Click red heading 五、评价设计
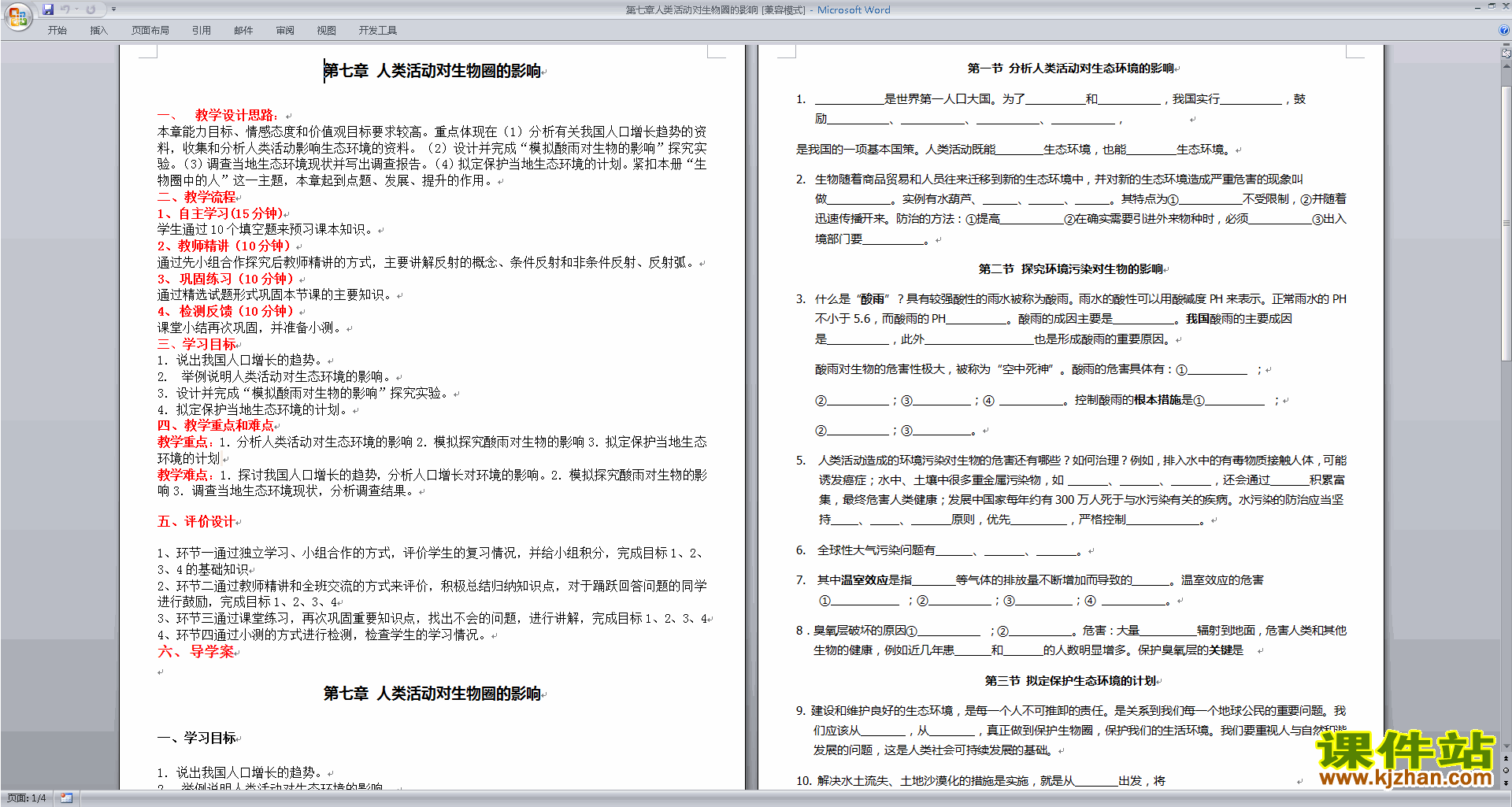Screen dimensions: 1512x807 click(196, 521)
